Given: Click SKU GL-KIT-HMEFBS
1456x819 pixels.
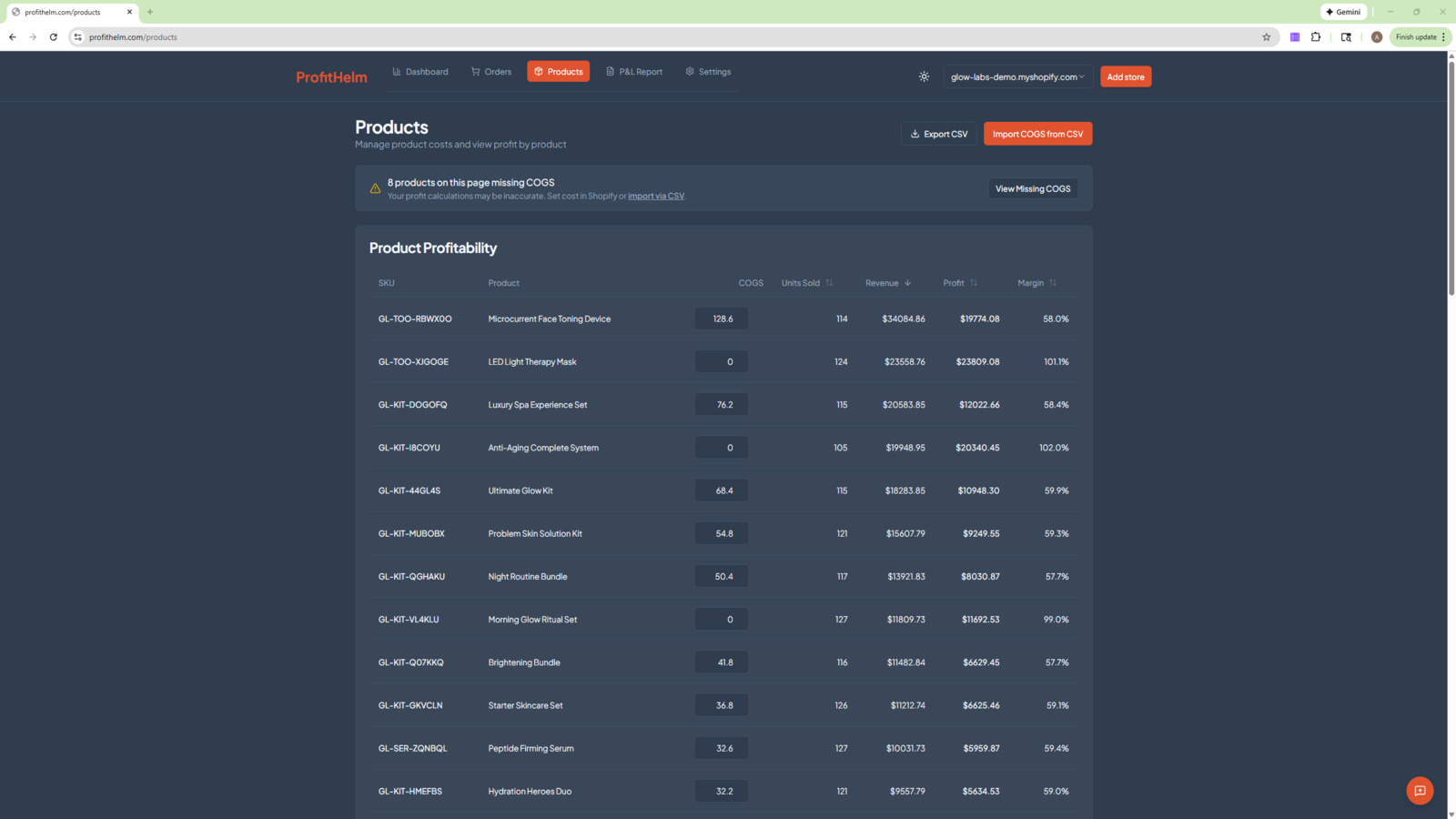Looking at the screenshot, I should tap(410, 791).
